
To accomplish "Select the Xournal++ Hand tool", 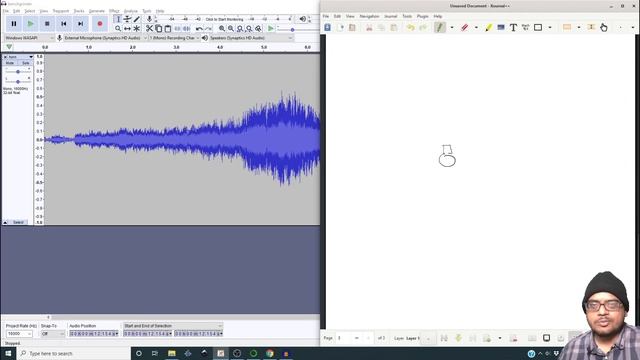I will (x=604, y=27).
